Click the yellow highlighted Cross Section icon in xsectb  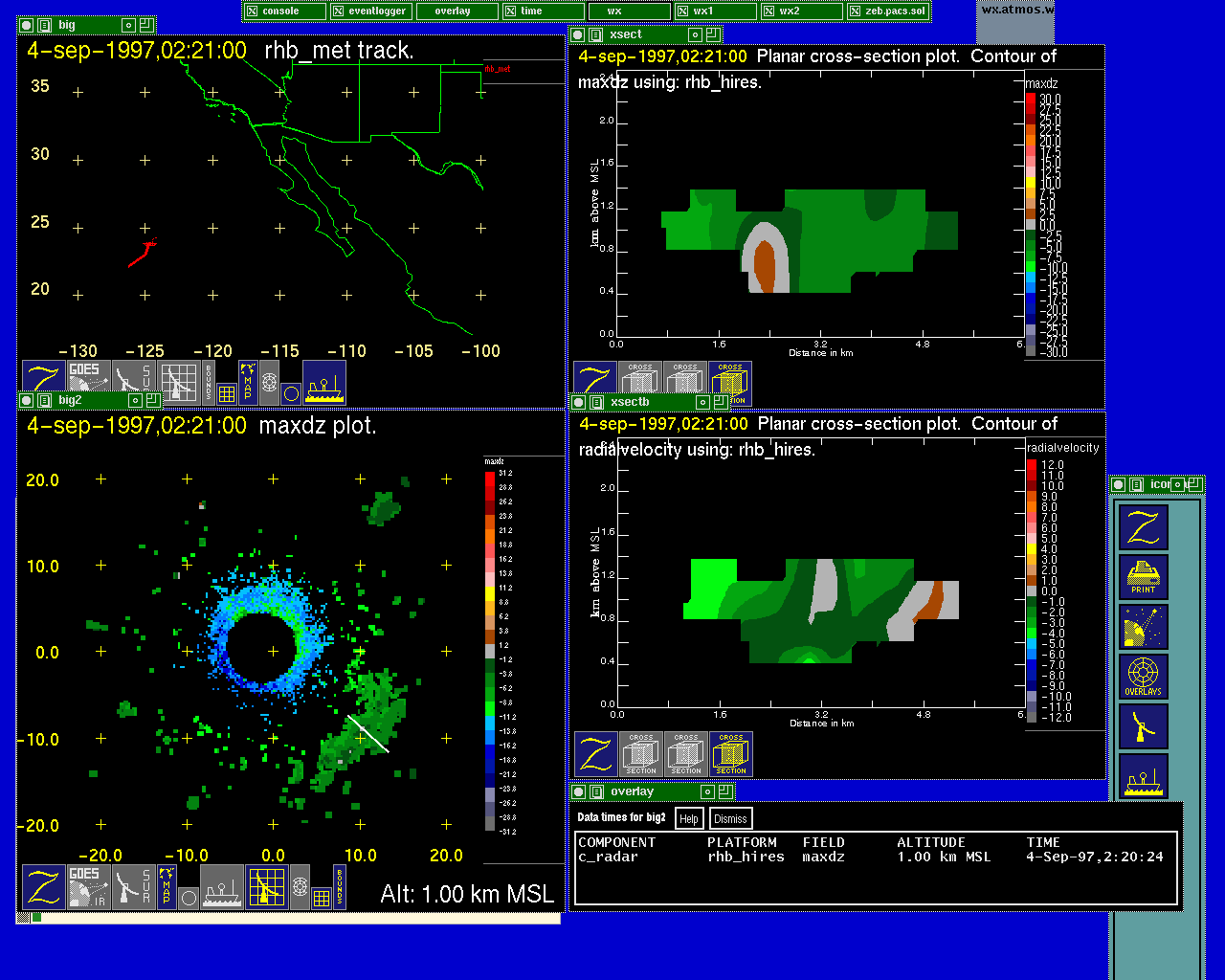(x=731, y=754)
